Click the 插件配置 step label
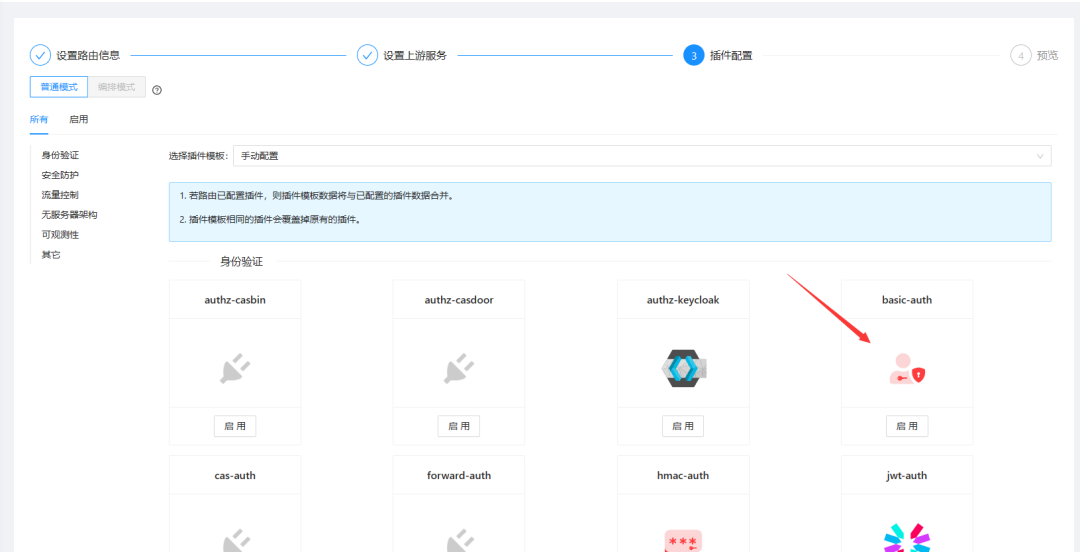This screenshot has width=1080, height=552. pos(731,55)
